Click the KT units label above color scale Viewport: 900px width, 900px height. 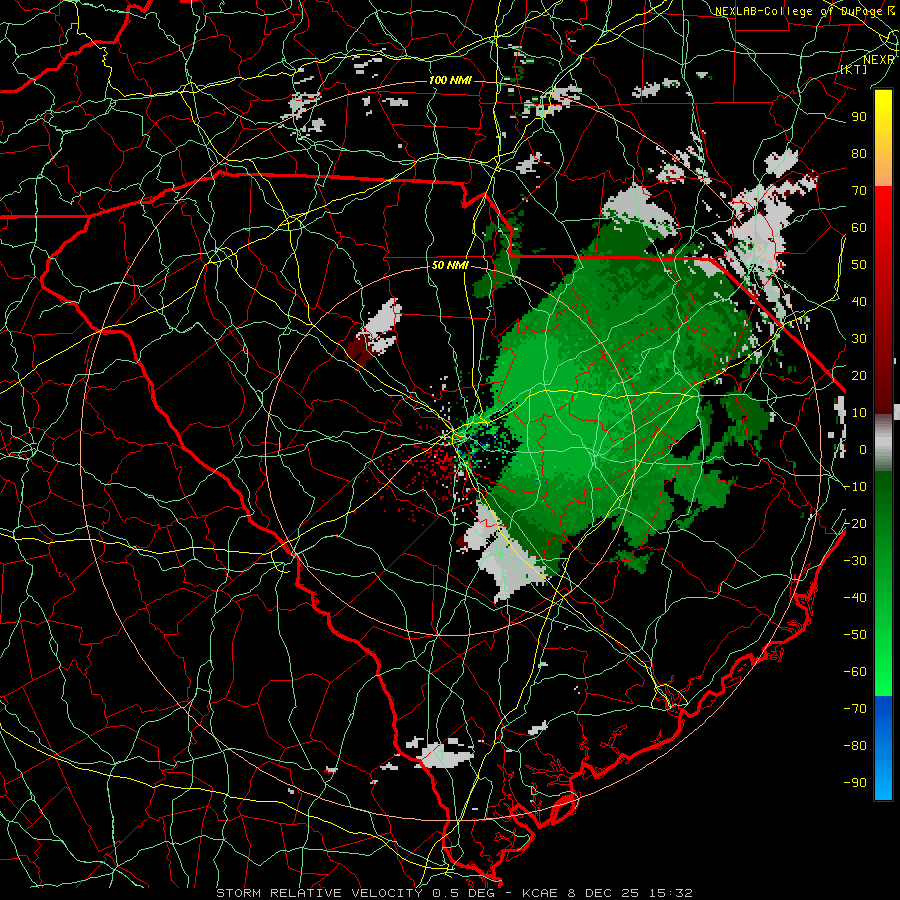pyautogui.click(x=854, y=69)
